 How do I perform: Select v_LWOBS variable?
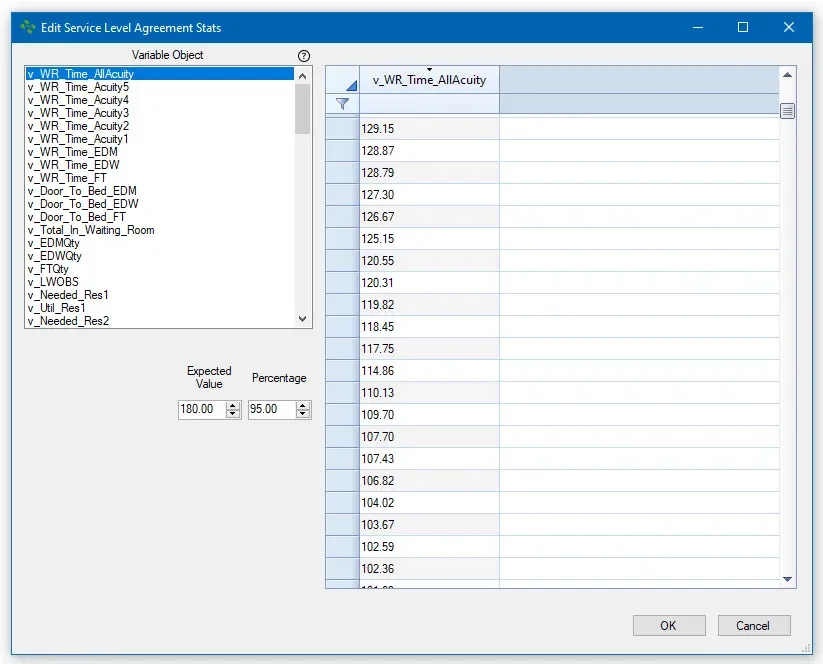pyautogui.click(x=160, y=282)
